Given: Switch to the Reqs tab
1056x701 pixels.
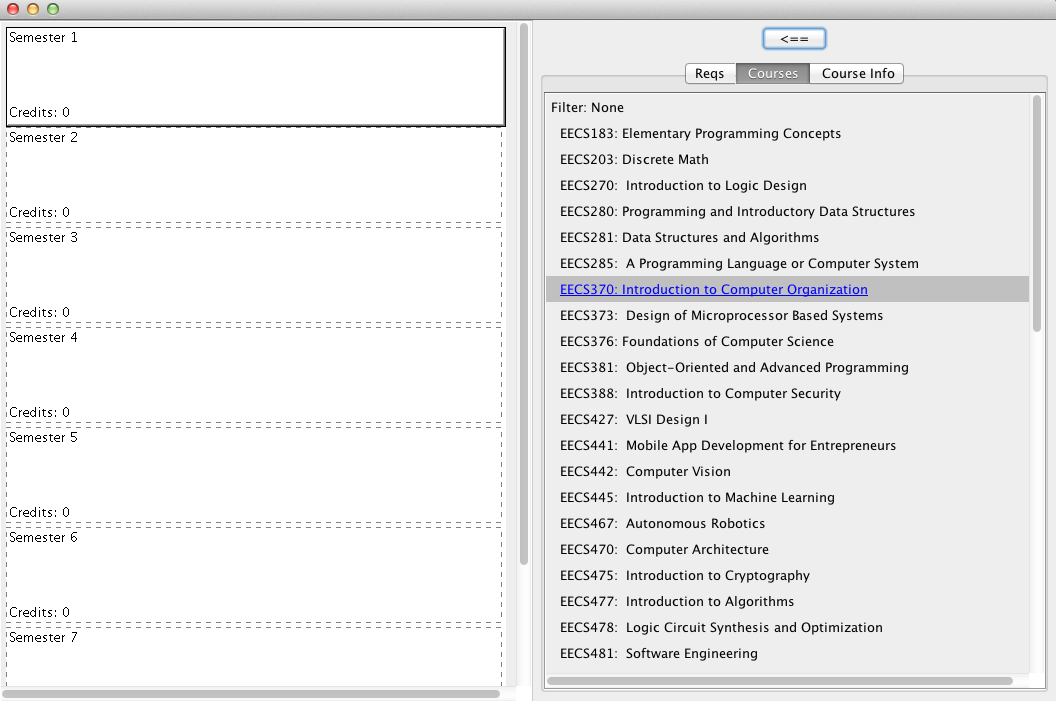Looking at the screenshot, I should point(710,73).
